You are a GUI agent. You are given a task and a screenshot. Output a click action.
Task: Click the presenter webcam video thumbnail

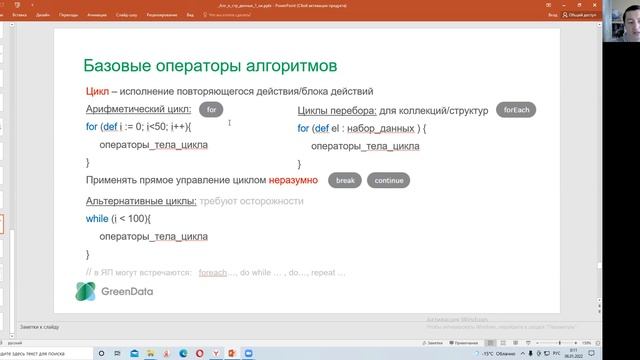621,21
